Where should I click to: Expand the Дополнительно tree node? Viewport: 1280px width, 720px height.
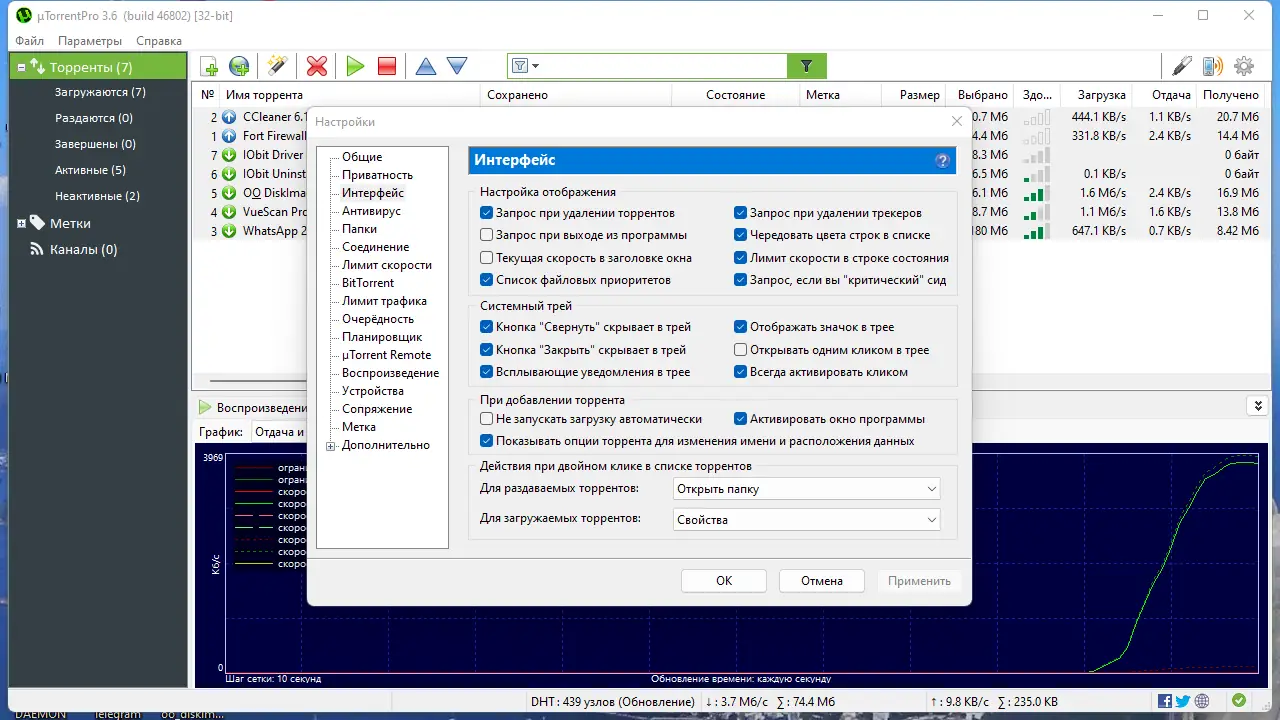(x=331, y=446)
